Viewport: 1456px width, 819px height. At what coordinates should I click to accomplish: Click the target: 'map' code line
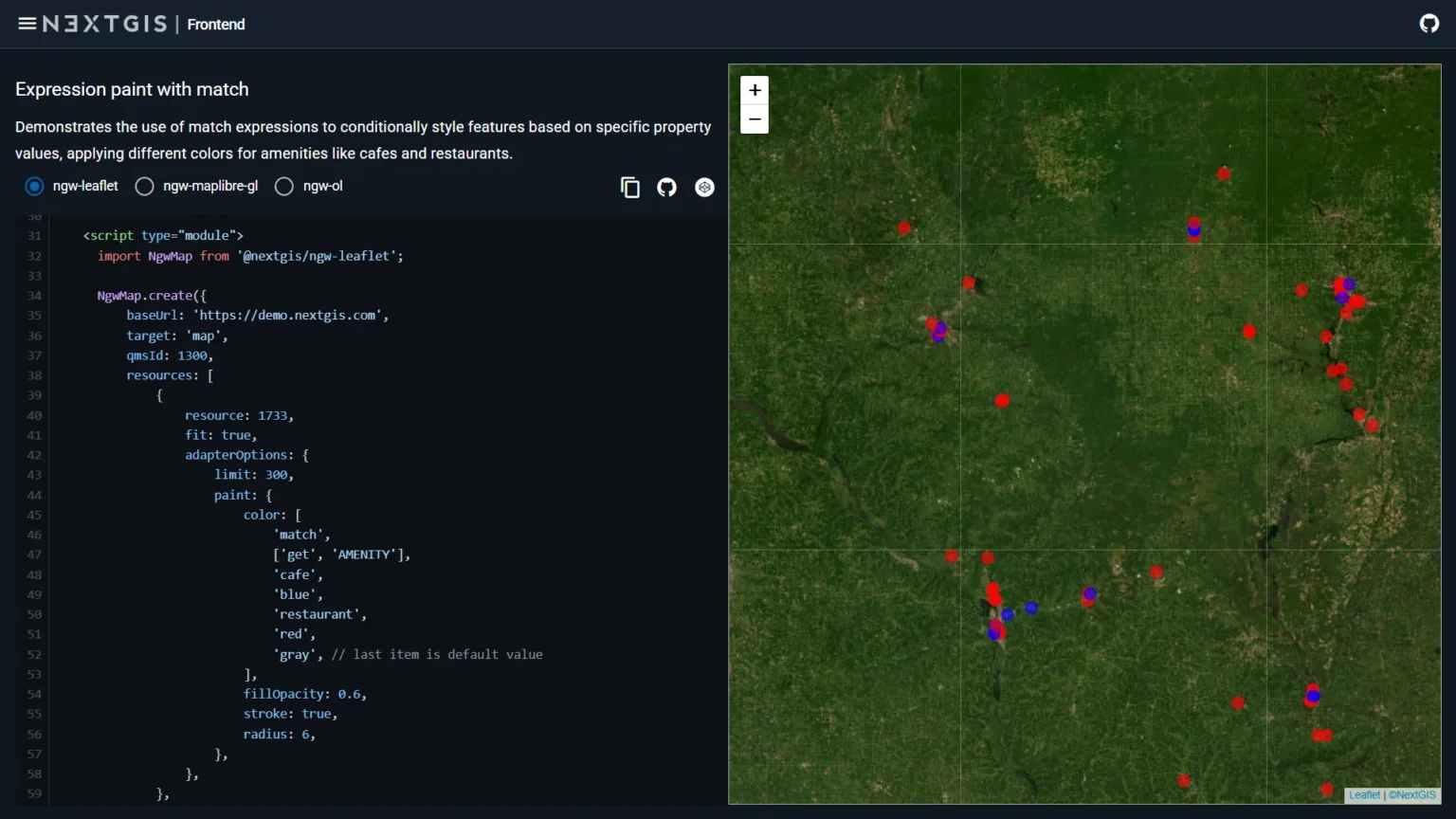click(177, 336)
